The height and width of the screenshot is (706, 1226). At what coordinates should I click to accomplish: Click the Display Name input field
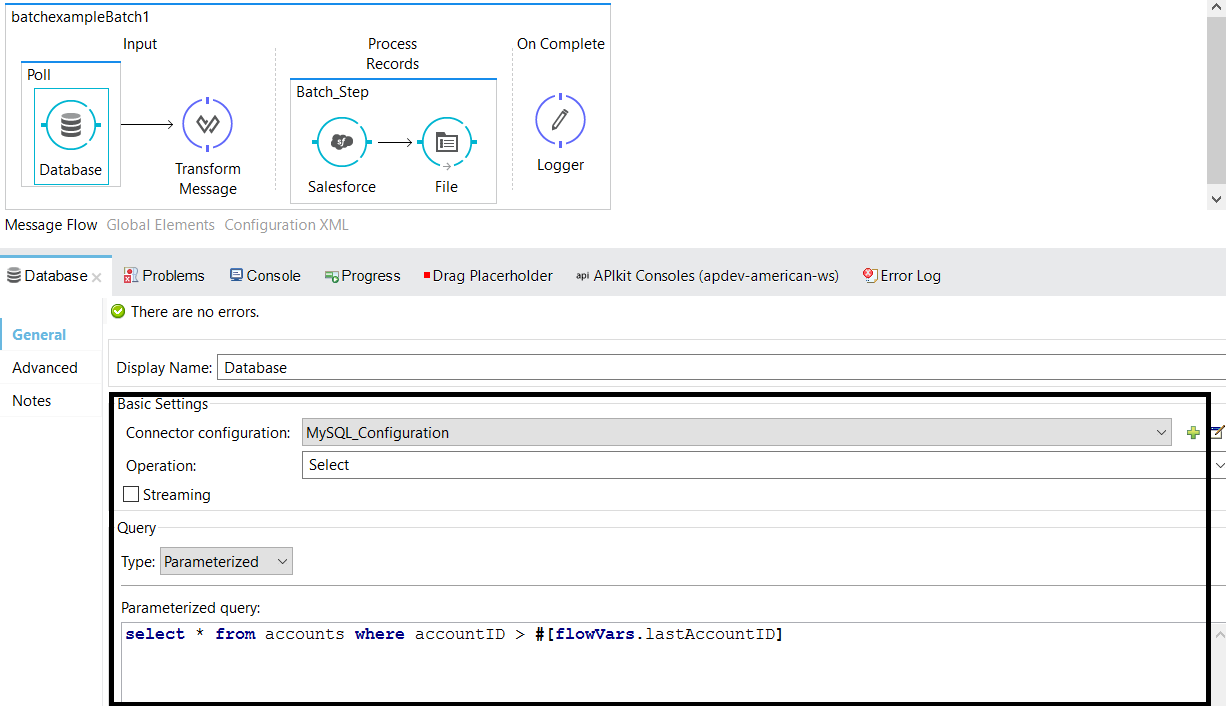[x=720, y=368]
